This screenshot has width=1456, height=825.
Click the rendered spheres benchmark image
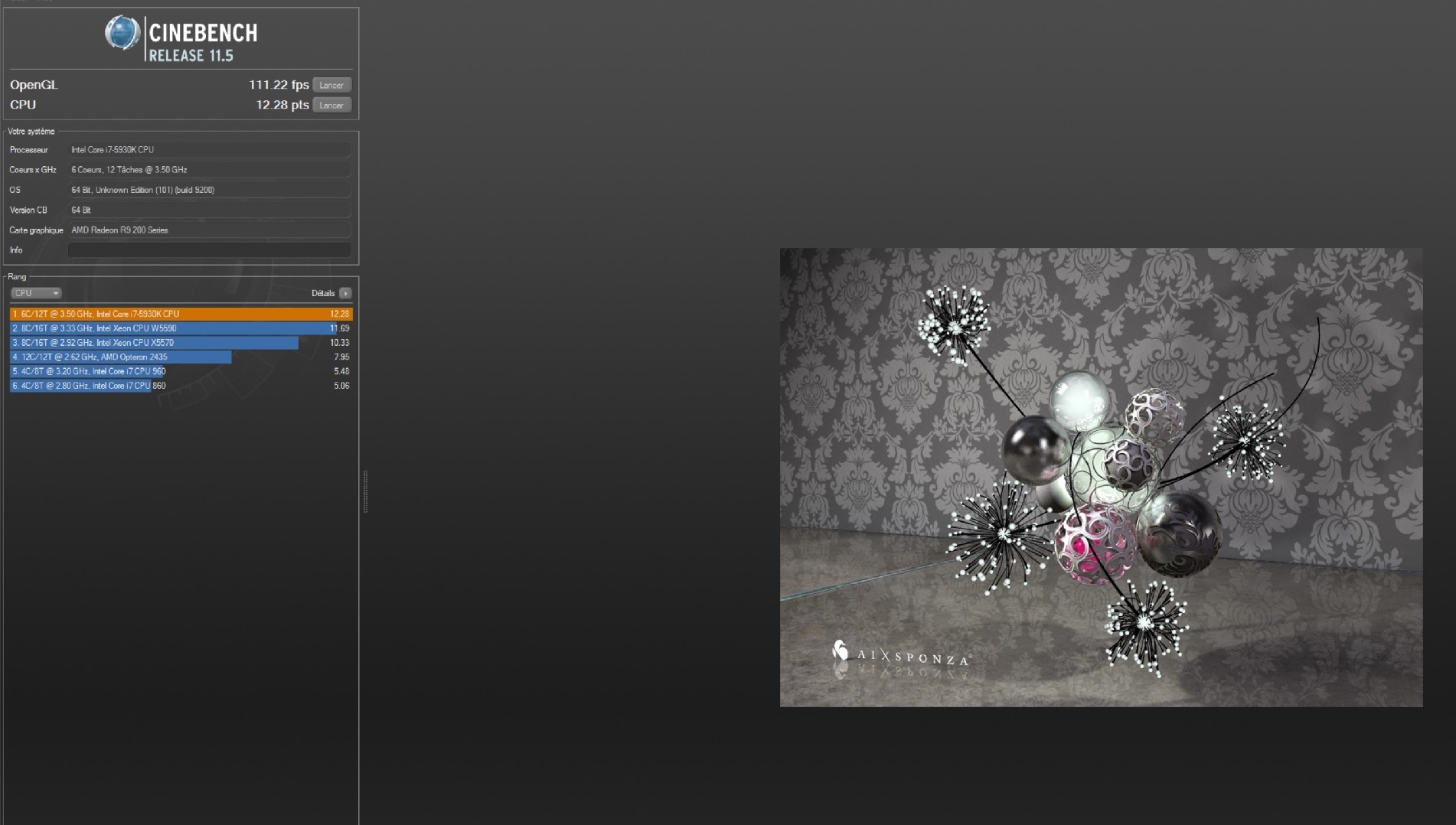(x=1101, y=477)
